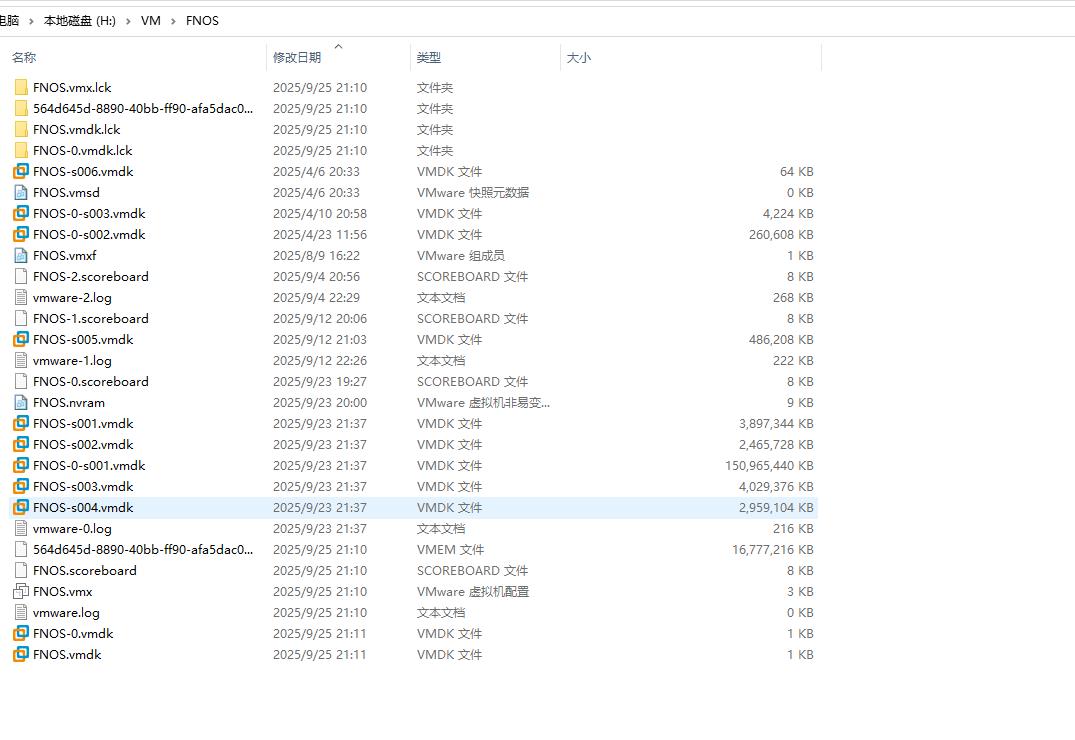This screenshot has width=1075, height=740.
Task: Click the date 2025/4/23 11:56
Action: coord(319,235)
